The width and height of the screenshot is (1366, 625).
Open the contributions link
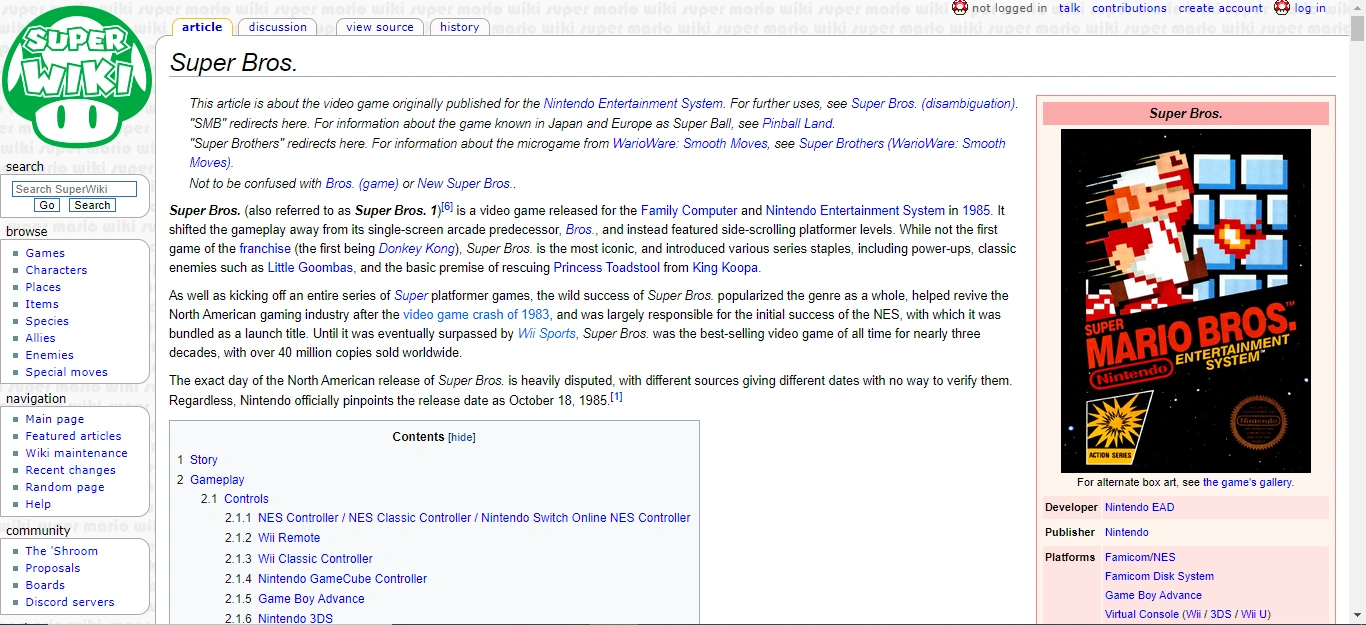point(1129,8)
